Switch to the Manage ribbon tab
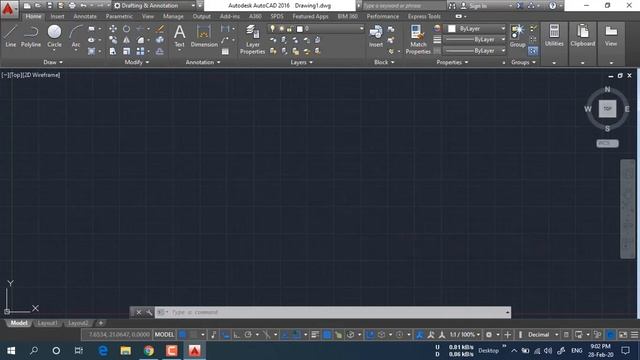This screenshot has height=360, width=640. click(173, 17)
